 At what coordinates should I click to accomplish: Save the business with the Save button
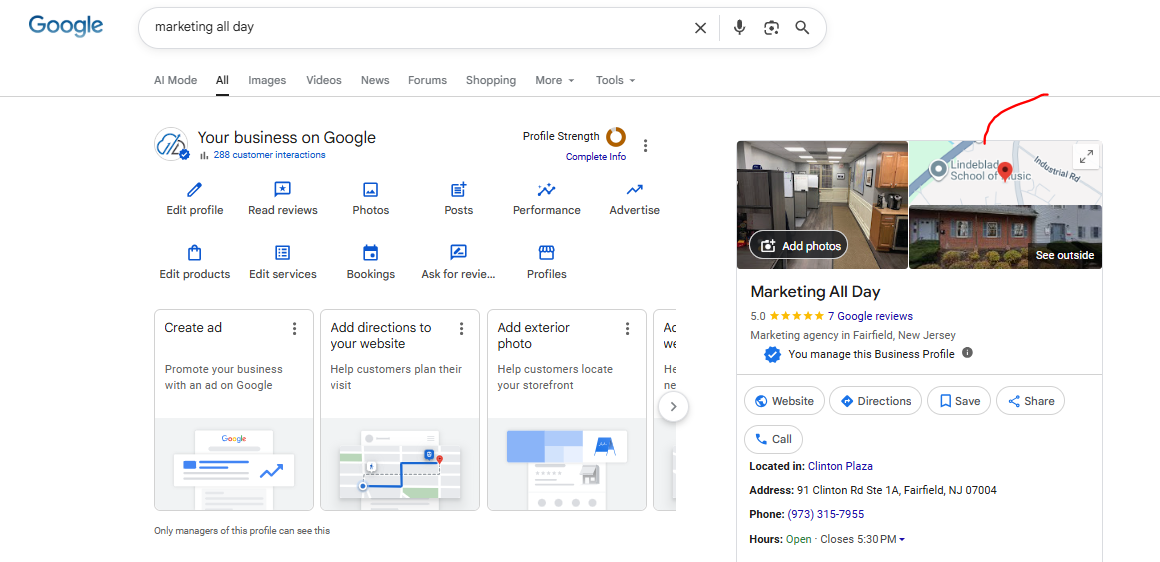[959, 401]
